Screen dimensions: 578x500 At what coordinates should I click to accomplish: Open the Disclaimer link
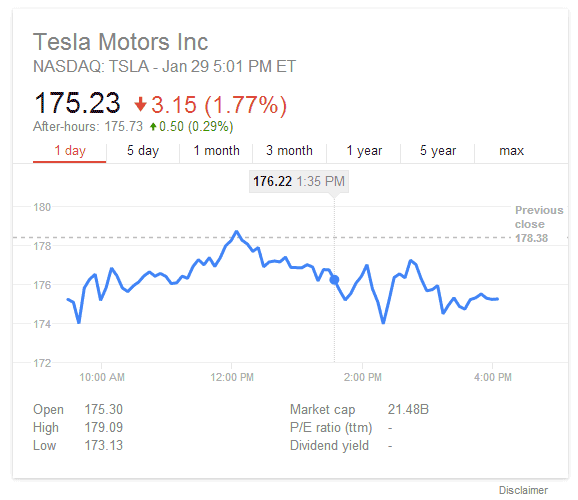pos(523,490)
